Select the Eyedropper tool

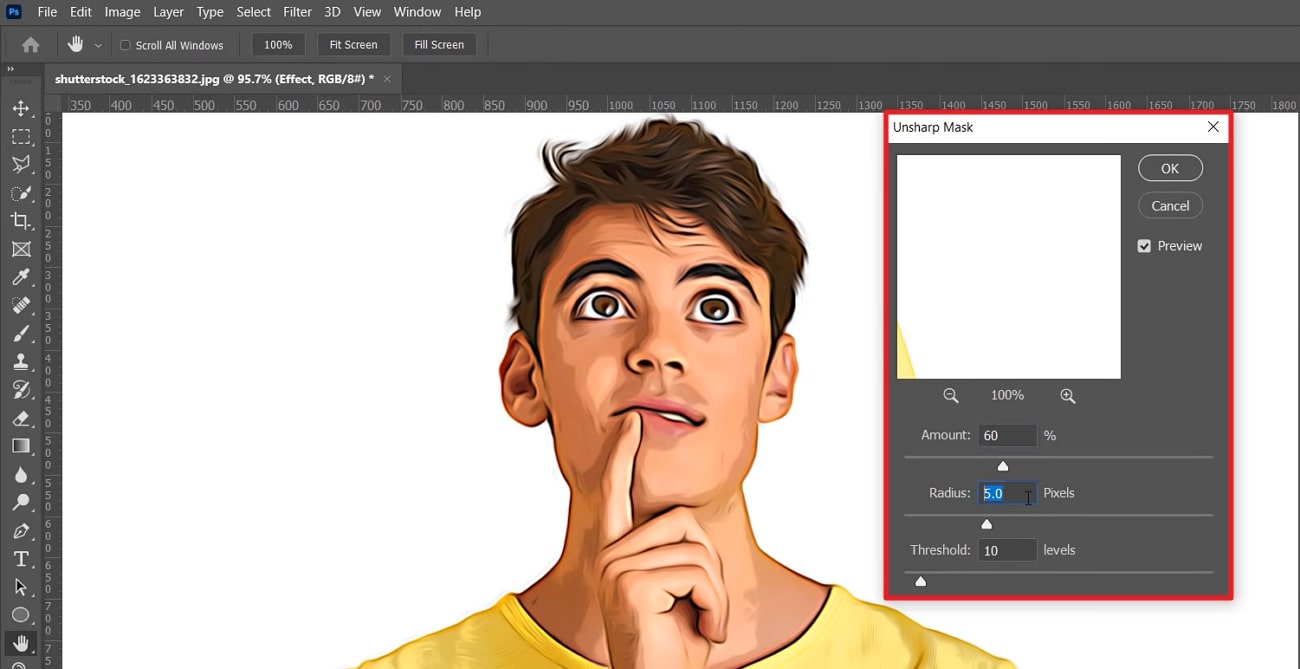click(x=21, y=277)
